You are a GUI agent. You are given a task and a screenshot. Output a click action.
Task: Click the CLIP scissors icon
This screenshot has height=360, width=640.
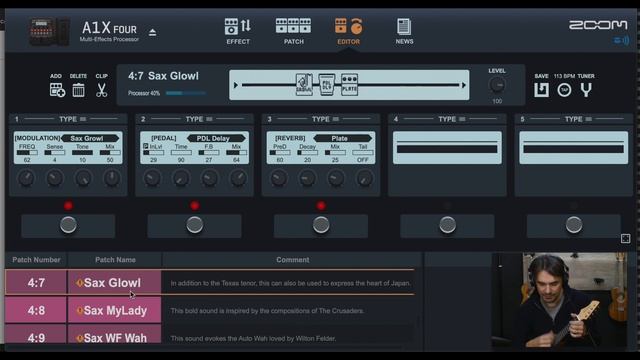(102, 90)
